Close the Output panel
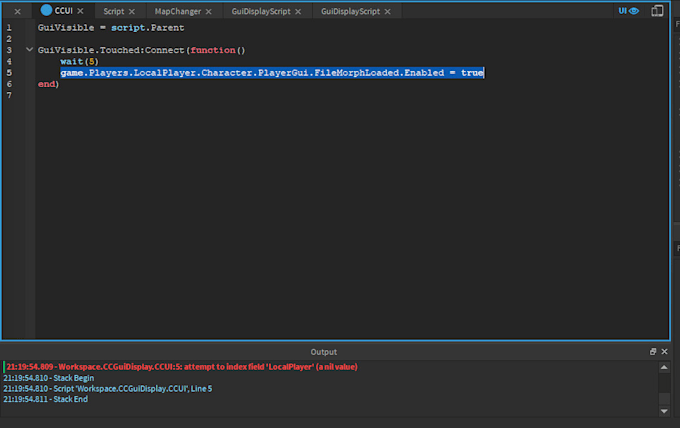 [x=666, y=352]
